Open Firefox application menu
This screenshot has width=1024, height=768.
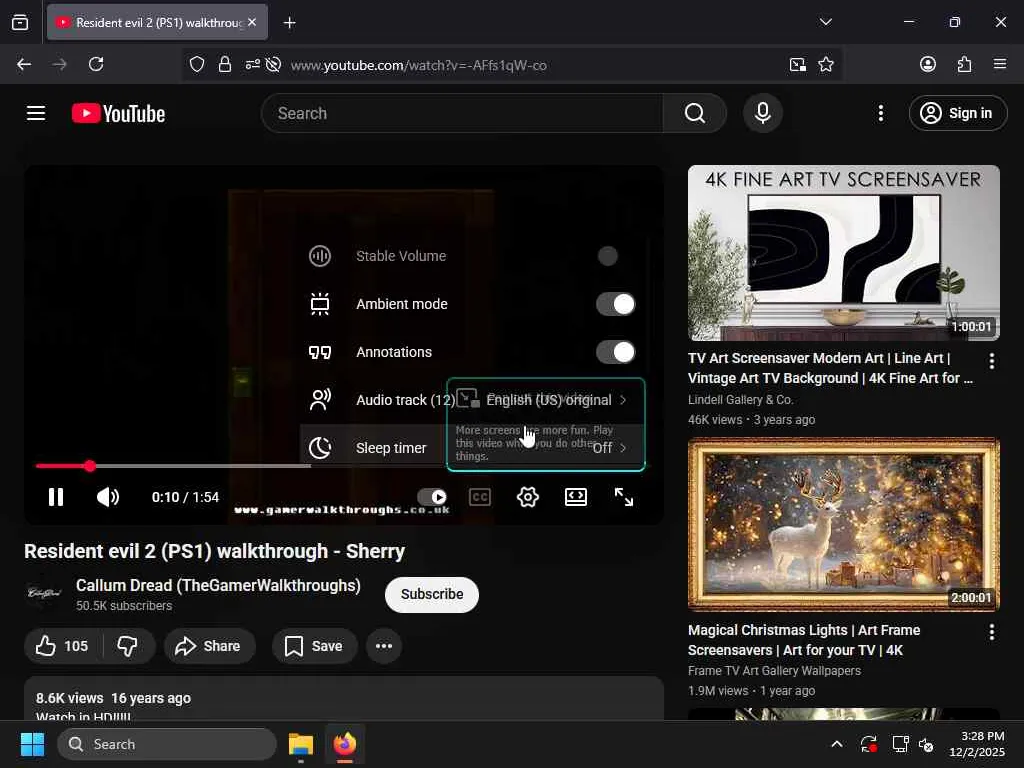coord(1000,64)
